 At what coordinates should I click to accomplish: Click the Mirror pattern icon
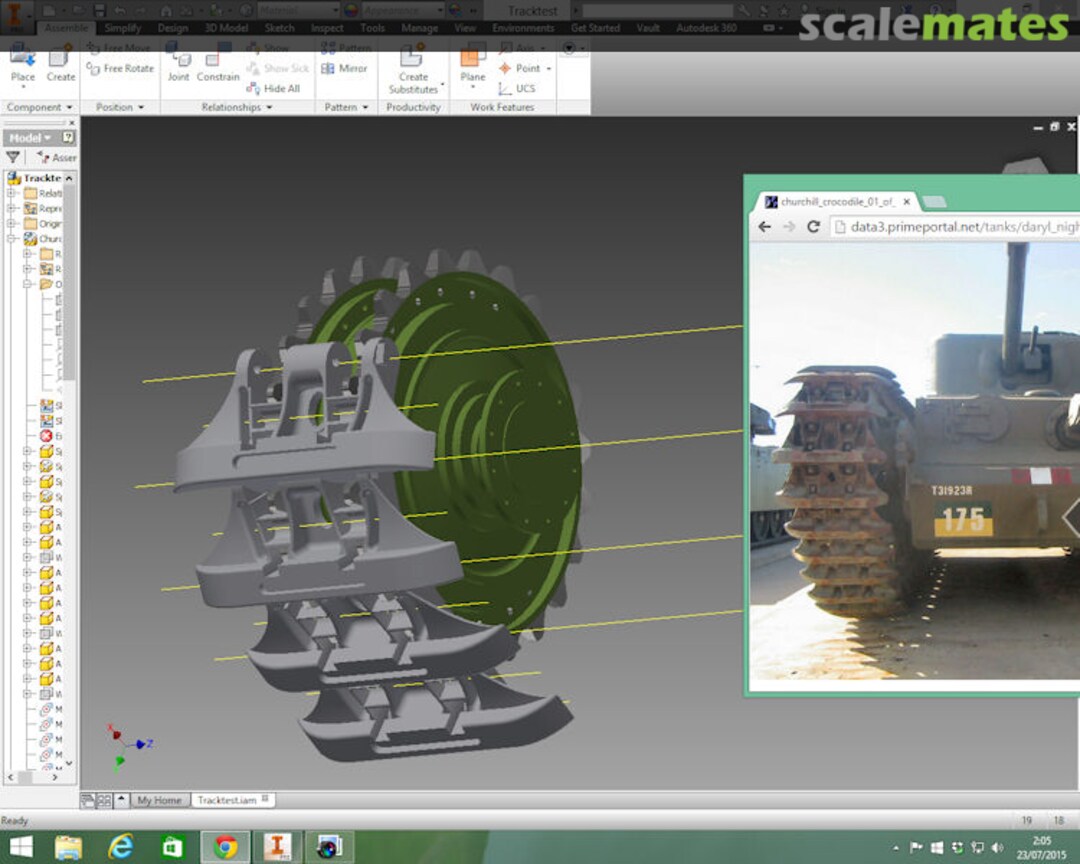pos(345,68)
